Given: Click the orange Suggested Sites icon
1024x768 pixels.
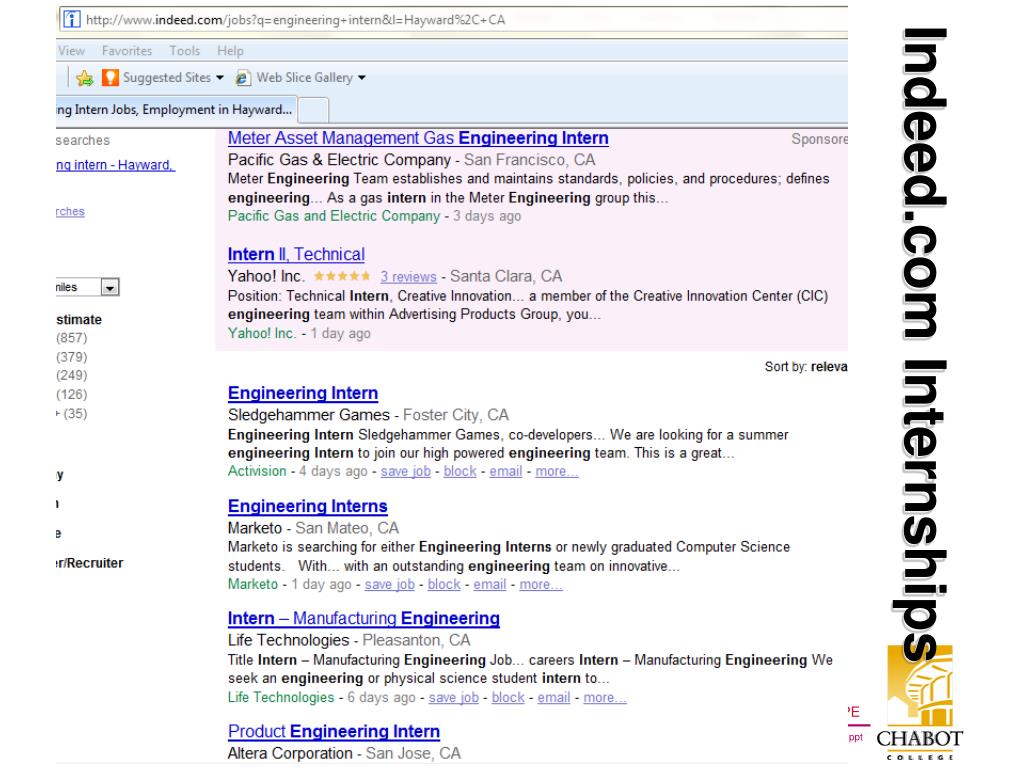Looking at the screenshot, I should tap(110, 78).
